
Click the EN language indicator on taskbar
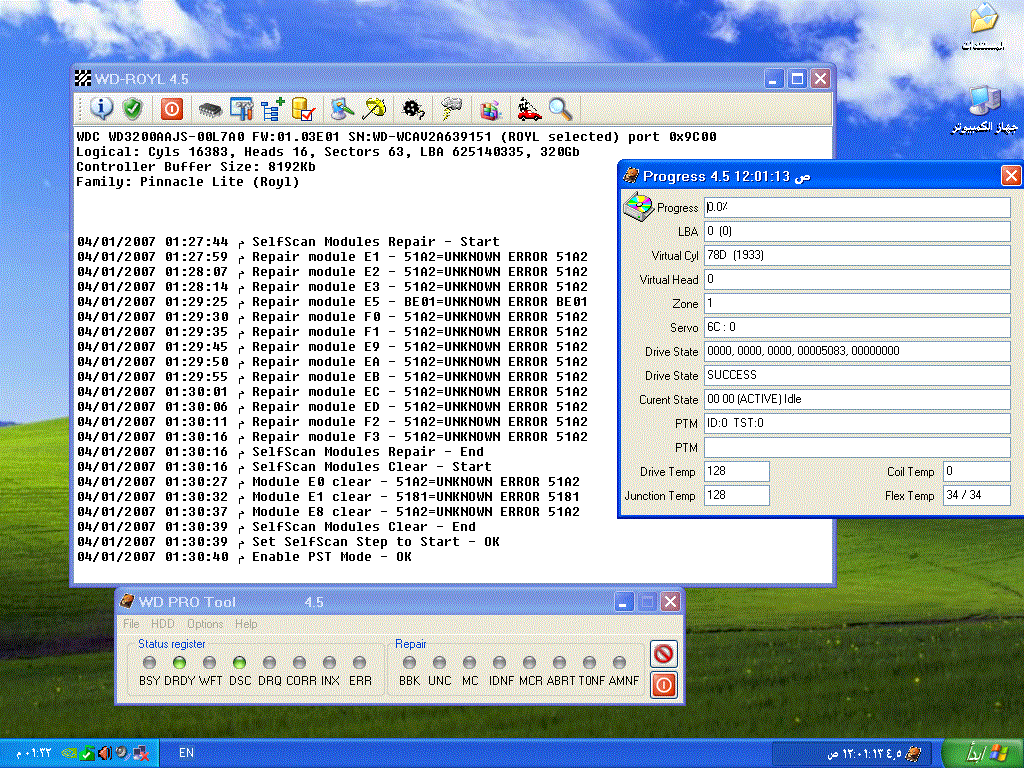186,753
